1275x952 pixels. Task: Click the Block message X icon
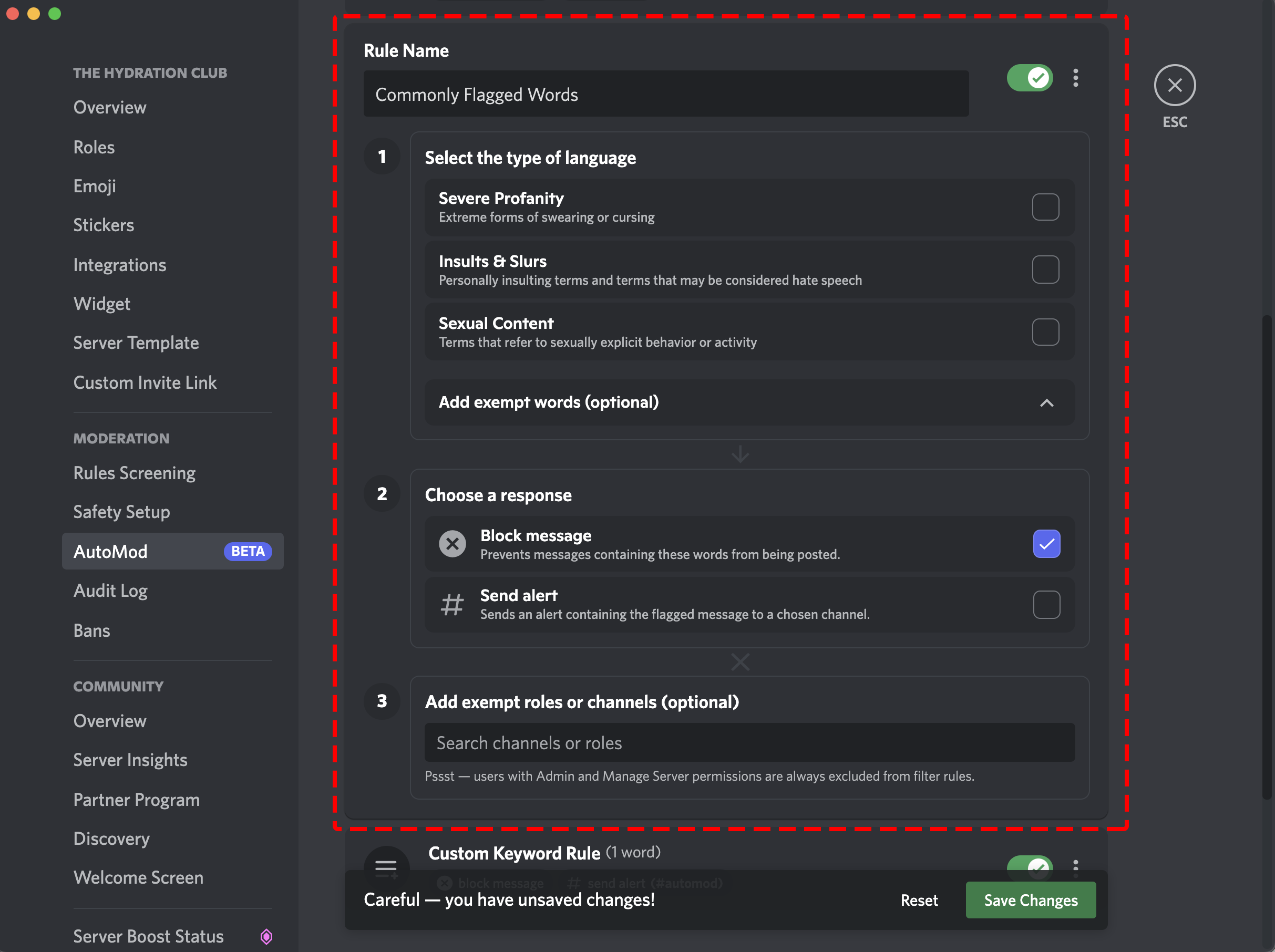[453, 544]
